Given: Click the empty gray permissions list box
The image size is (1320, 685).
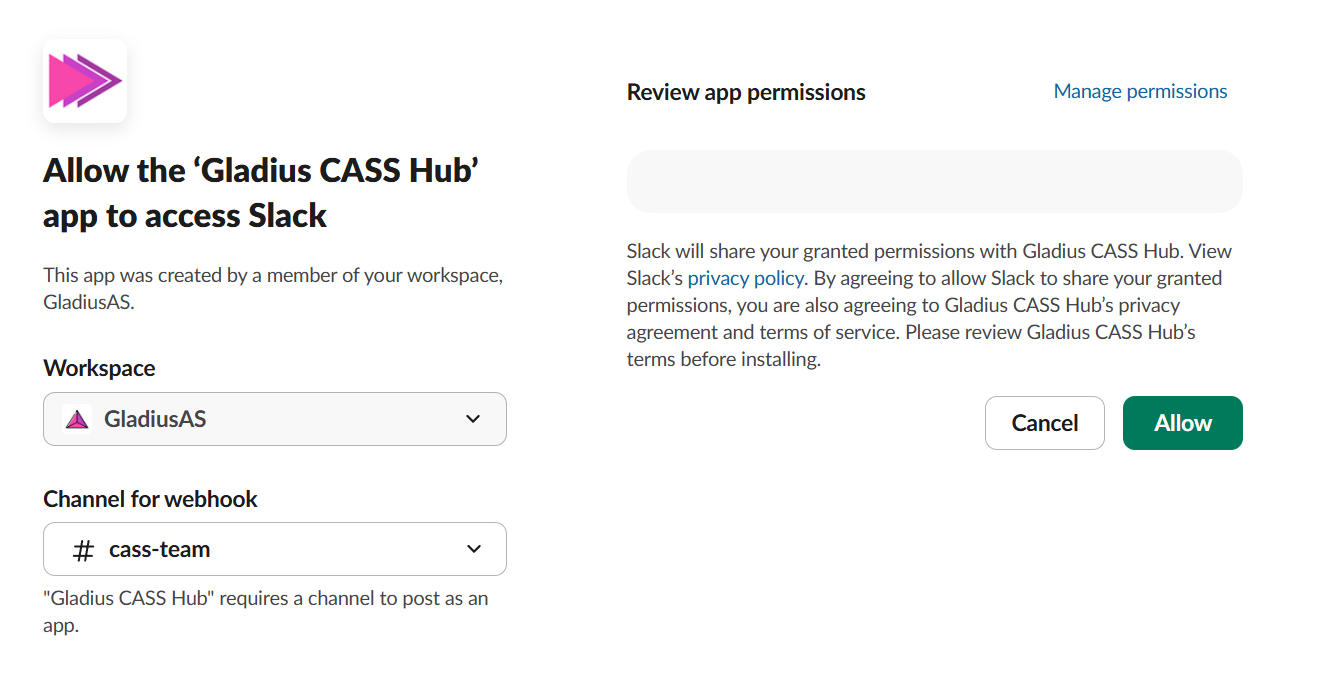Looking at the screenshot, I should click(x=934, y=181).
